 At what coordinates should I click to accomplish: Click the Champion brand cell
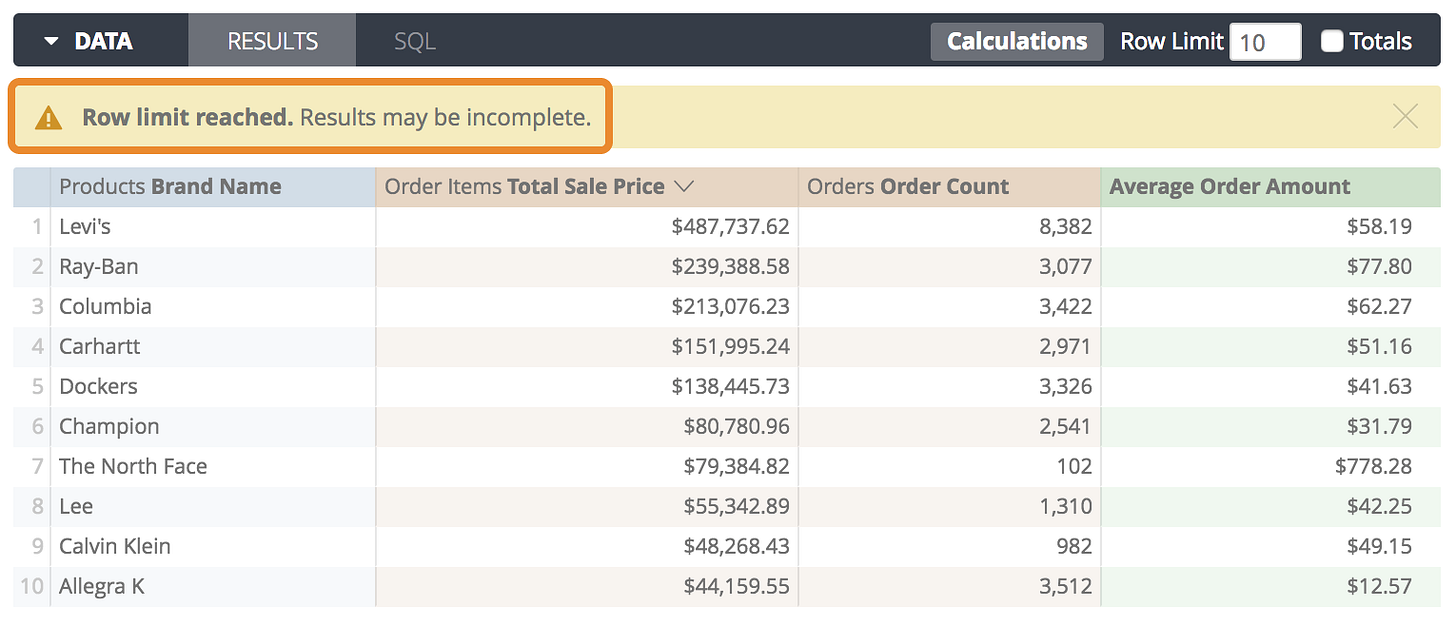(213, 427)
